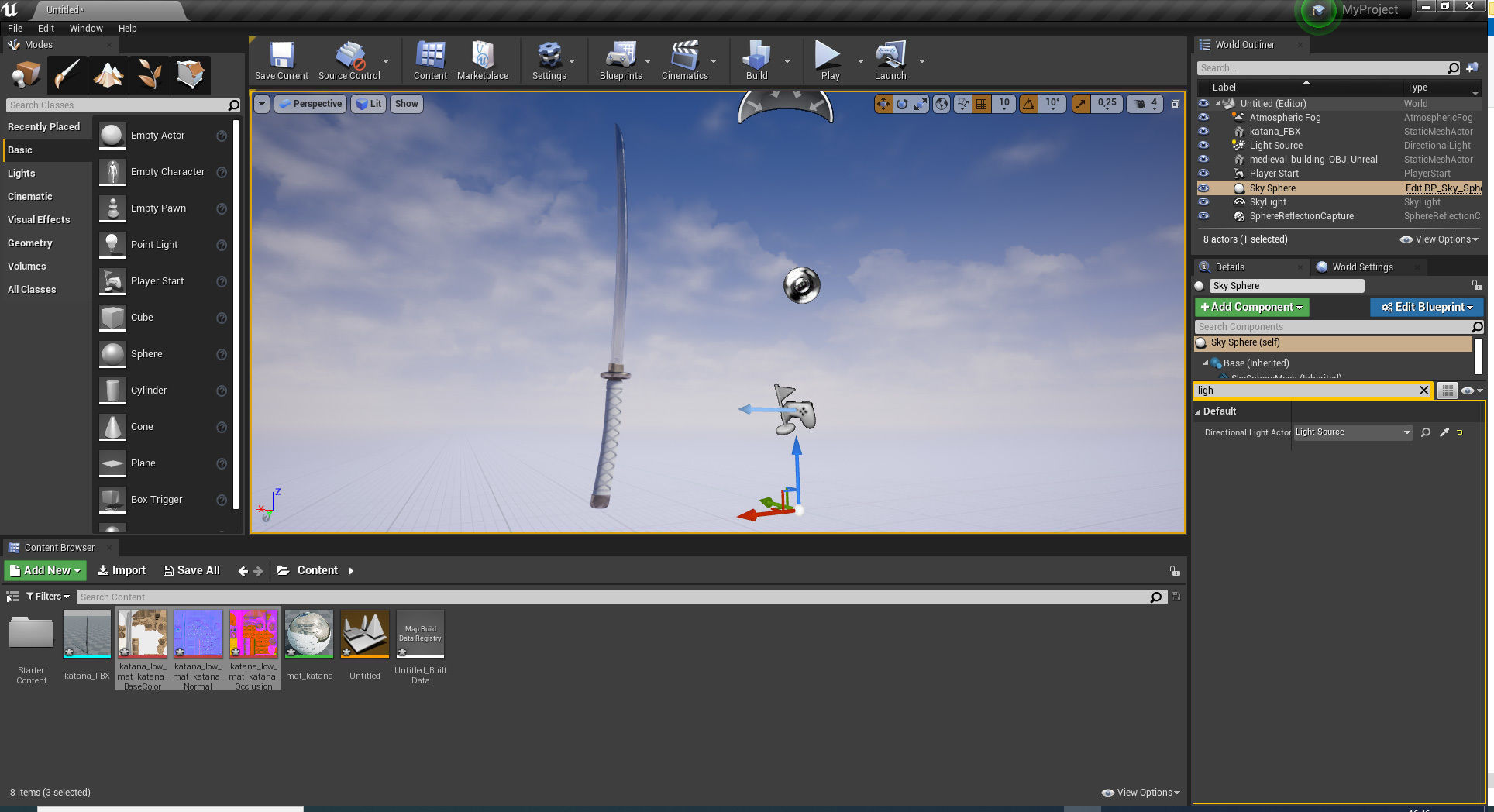1494x812 pixels.
Task: Click Save Current in the toolbar
Action: 281,60
